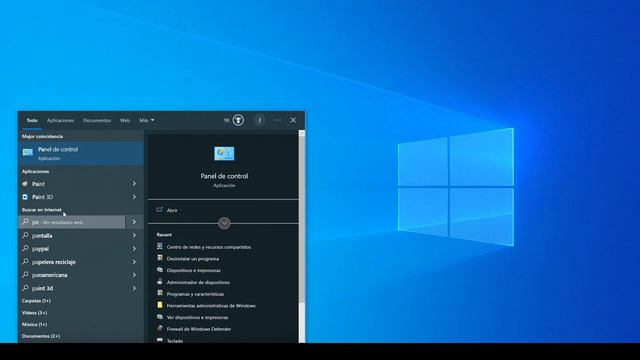Close the search panel
The image size is (640, 360).
(x=293, y=120)
